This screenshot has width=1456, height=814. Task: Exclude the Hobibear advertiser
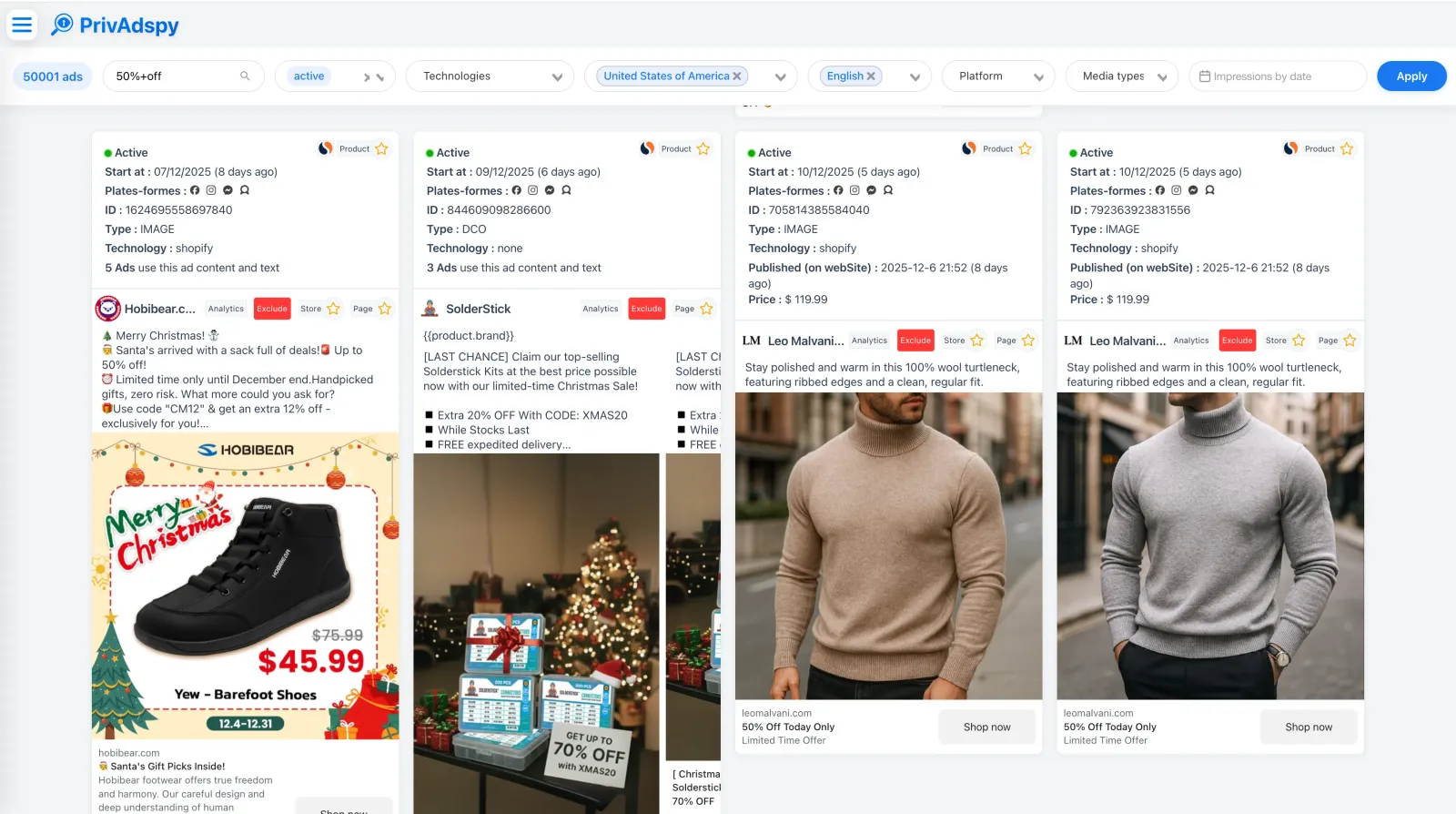click(x=272, y=309)
